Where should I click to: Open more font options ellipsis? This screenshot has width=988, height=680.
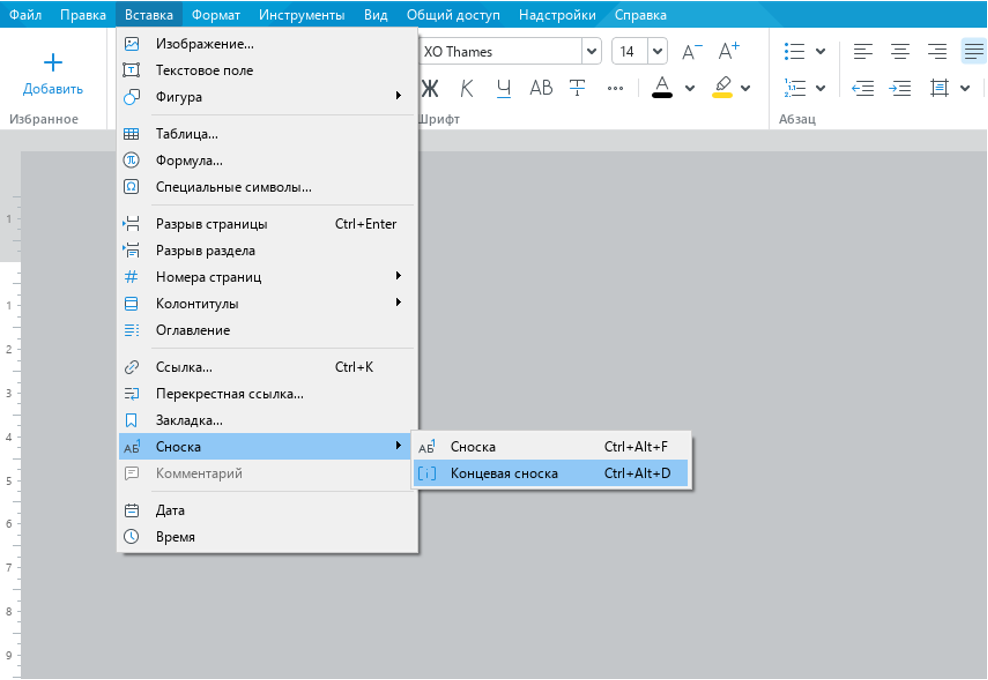pos(615,89)
